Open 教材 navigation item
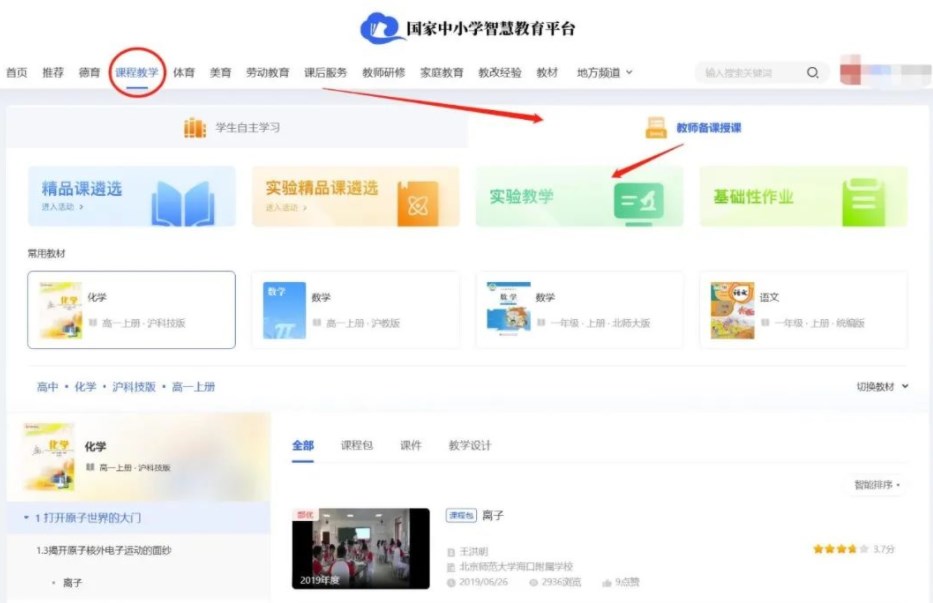933x603 pixels. (x=547, y=73)
